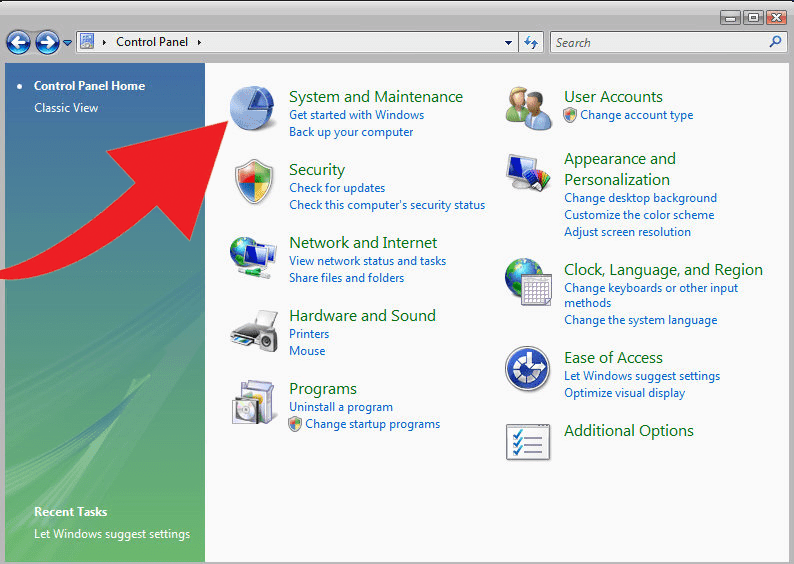Click Change startup programs link
The height and width of the screenshot is (564, 794).
[x=372, y=424]
